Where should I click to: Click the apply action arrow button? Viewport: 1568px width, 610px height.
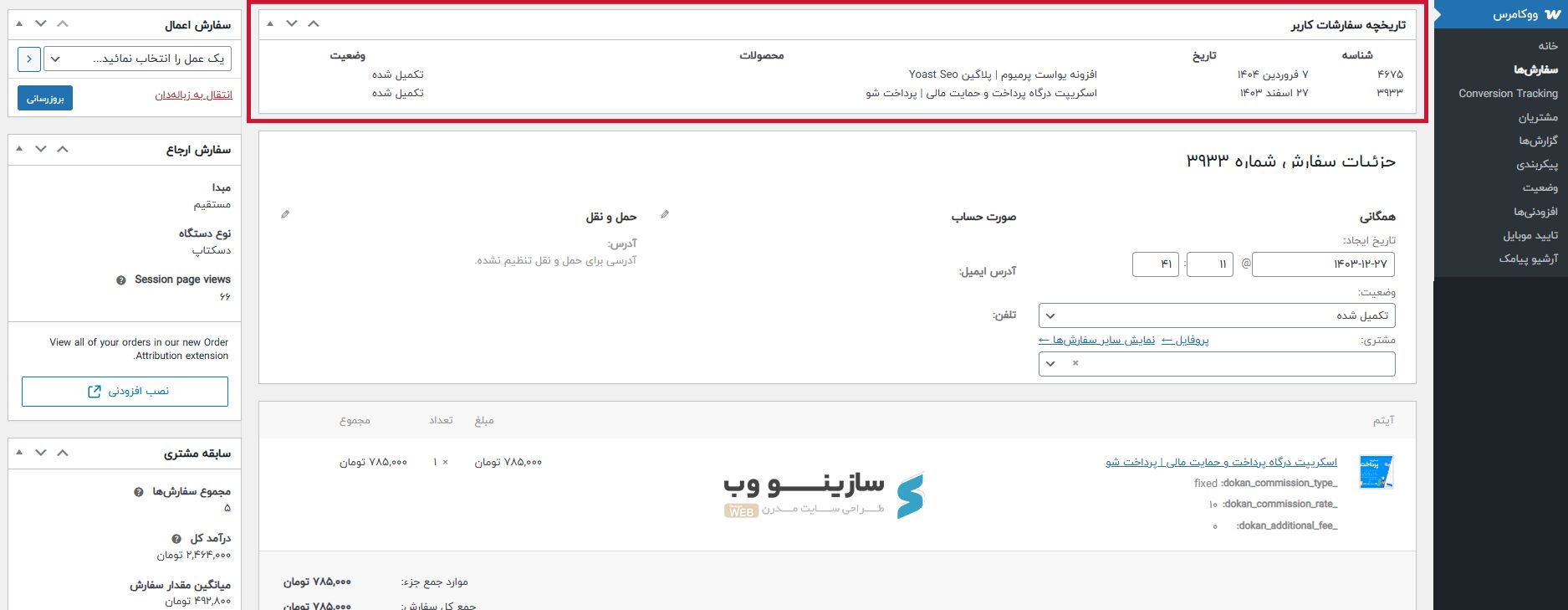coord(29,59)
